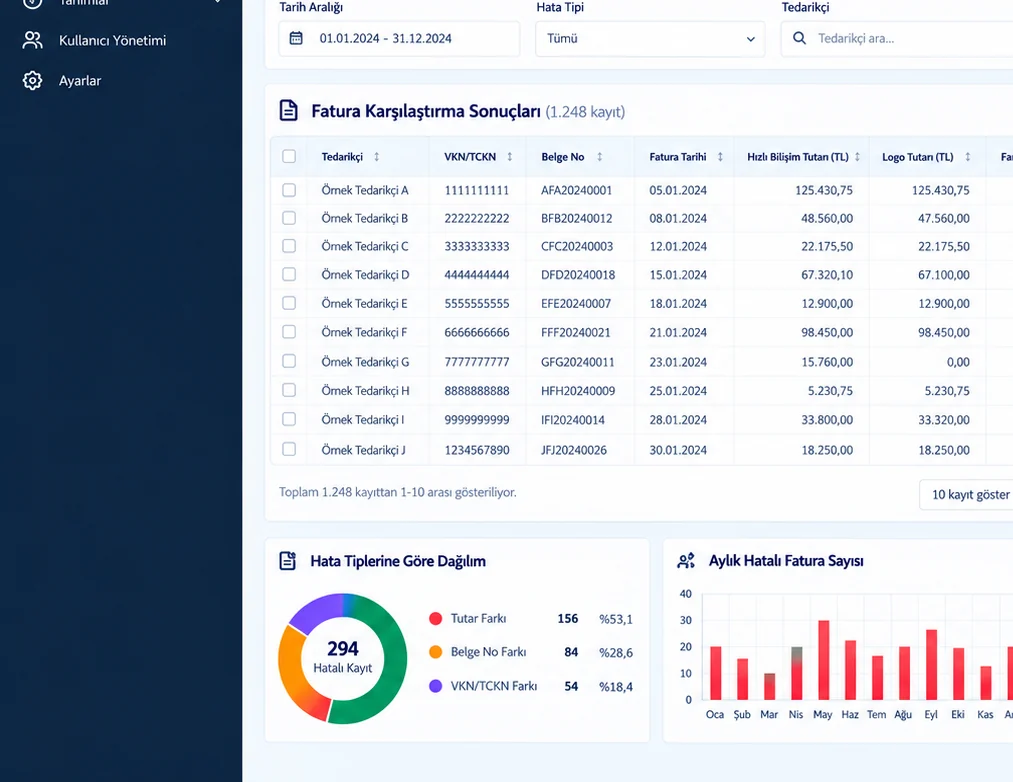Check the row for Örnek Tedarikçi A

coord(289,190)
